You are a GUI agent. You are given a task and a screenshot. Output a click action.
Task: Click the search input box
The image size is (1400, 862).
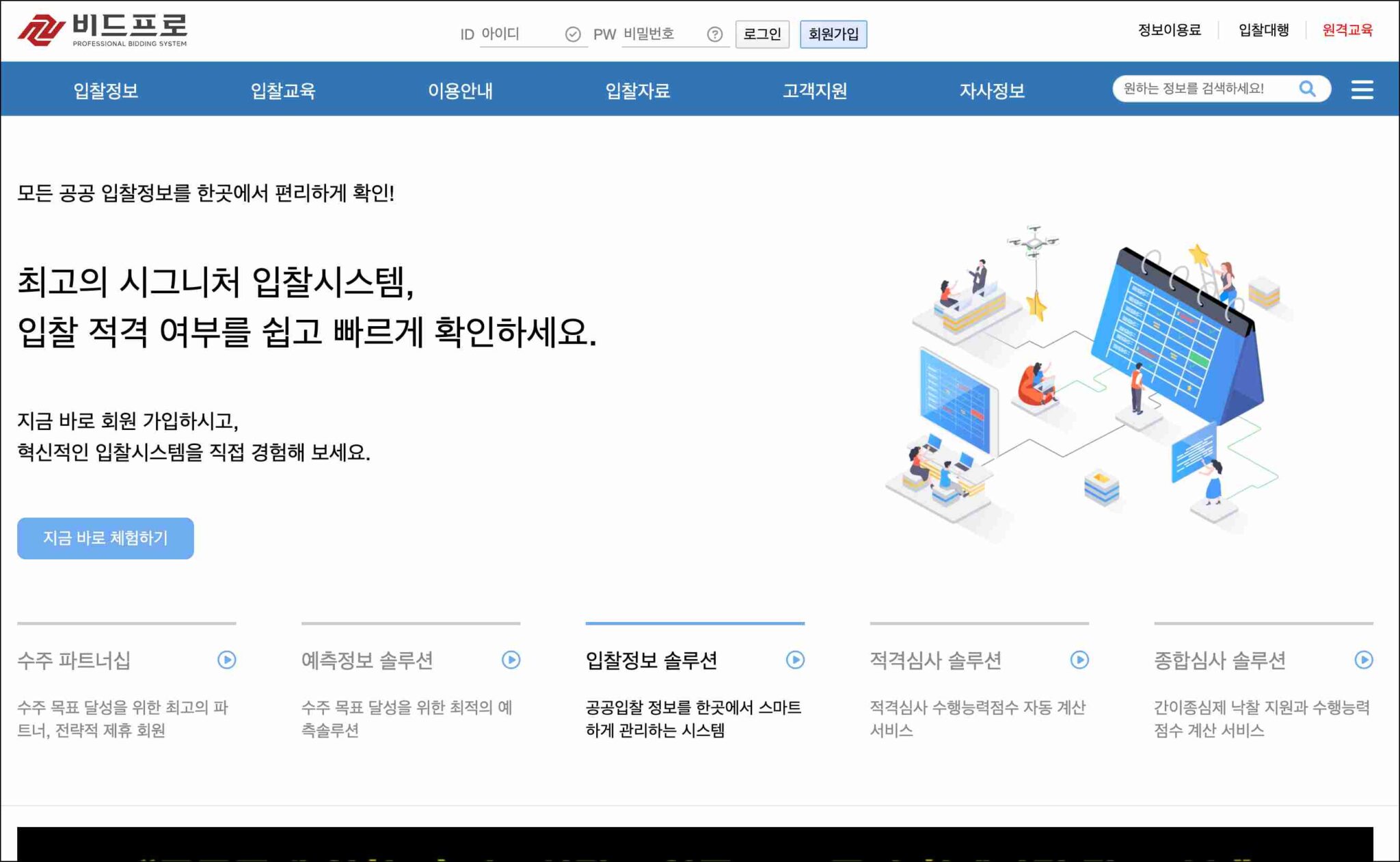pos(1210,88)
